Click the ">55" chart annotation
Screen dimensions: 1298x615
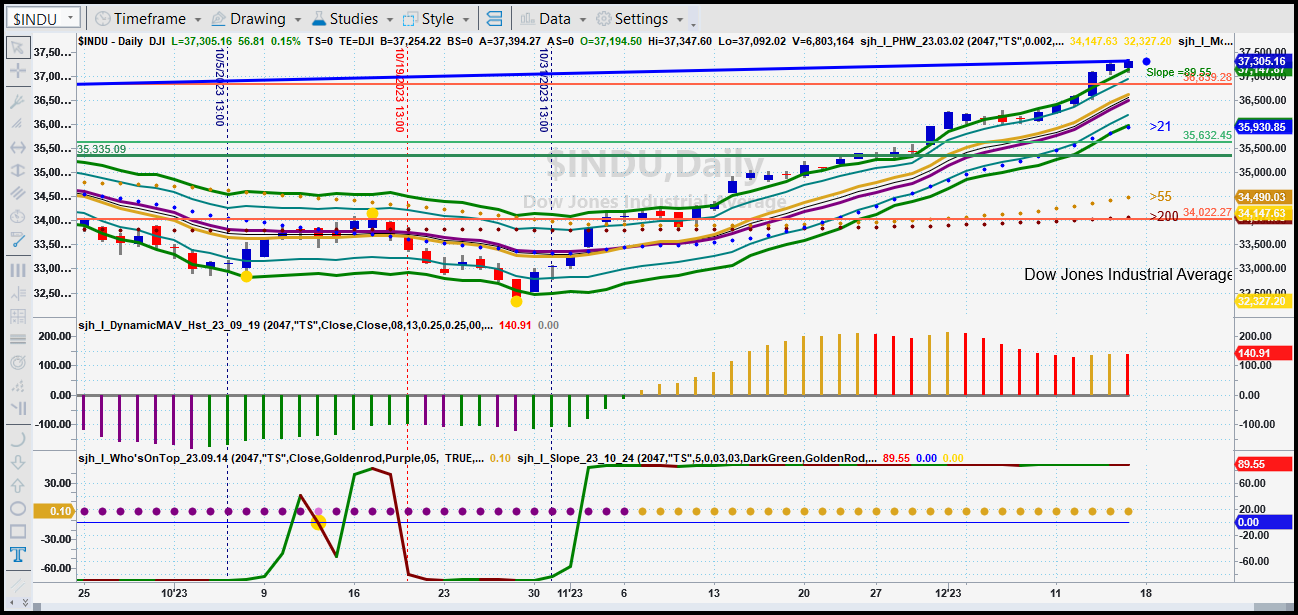[x=1160, y=197]
